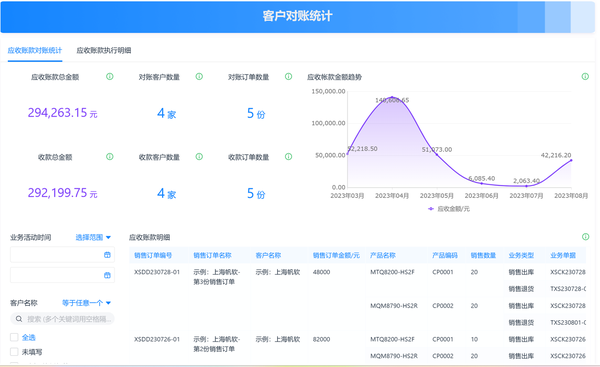600x367 pixels.
Task: Sort by 产品名称 column header
Action: pos(383,255)
